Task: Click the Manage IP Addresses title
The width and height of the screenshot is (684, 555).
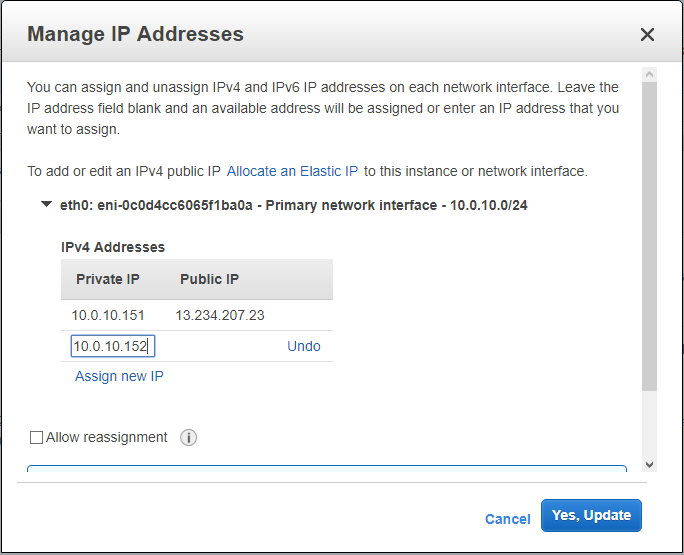Action: [135, 34]
